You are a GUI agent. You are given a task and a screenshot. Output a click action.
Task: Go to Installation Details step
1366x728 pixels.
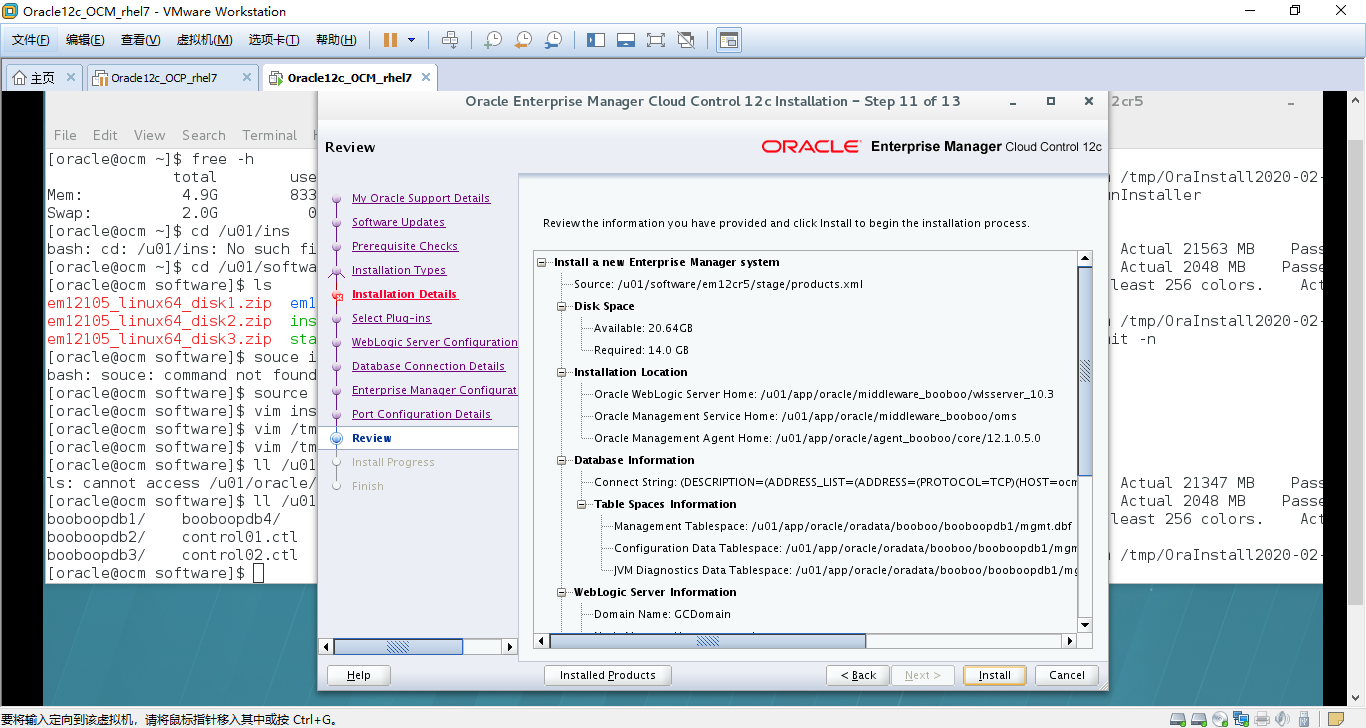(x=405, y=294)
